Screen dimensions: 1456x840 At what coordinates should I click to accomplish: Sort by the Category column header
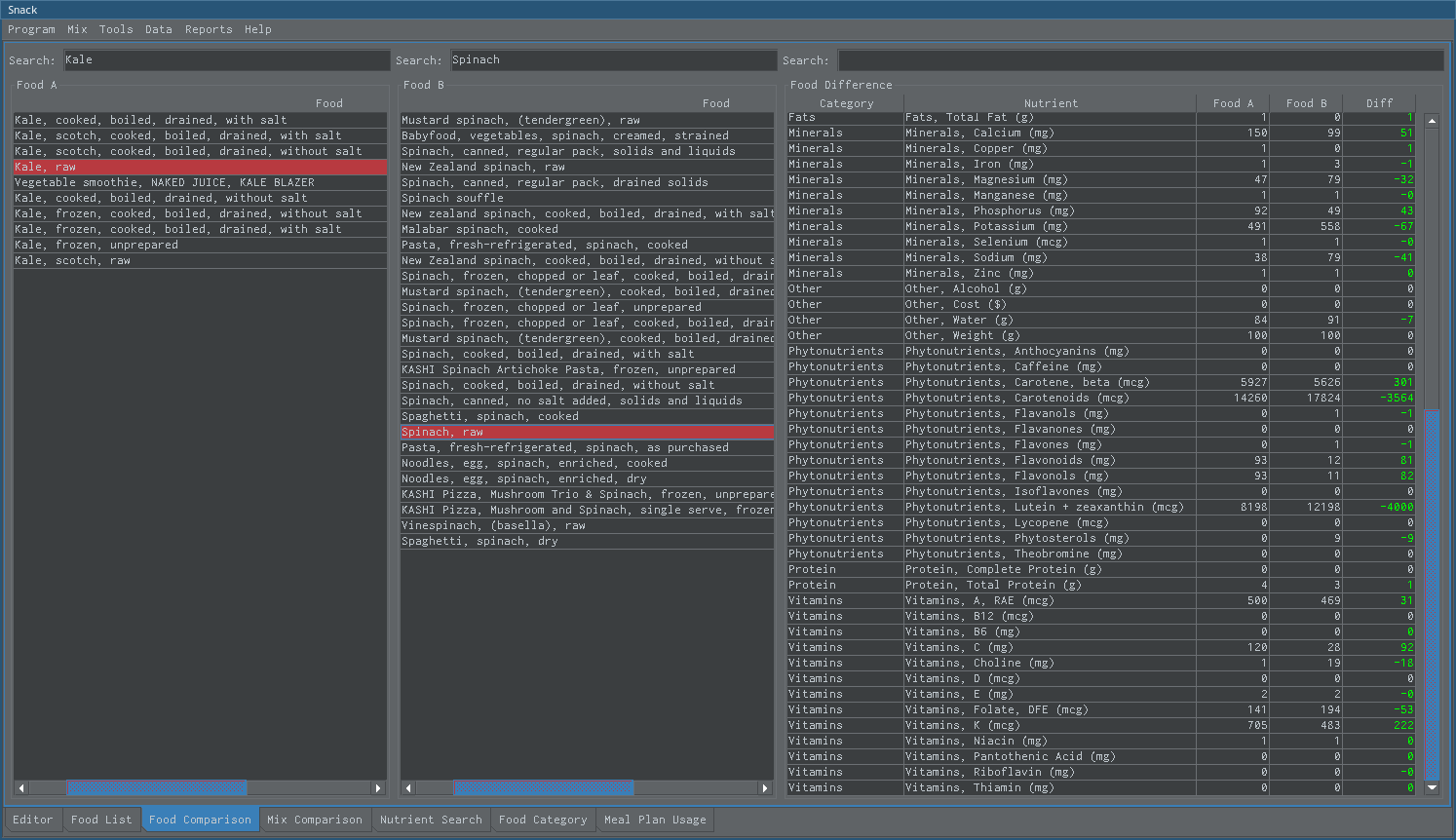846,103
